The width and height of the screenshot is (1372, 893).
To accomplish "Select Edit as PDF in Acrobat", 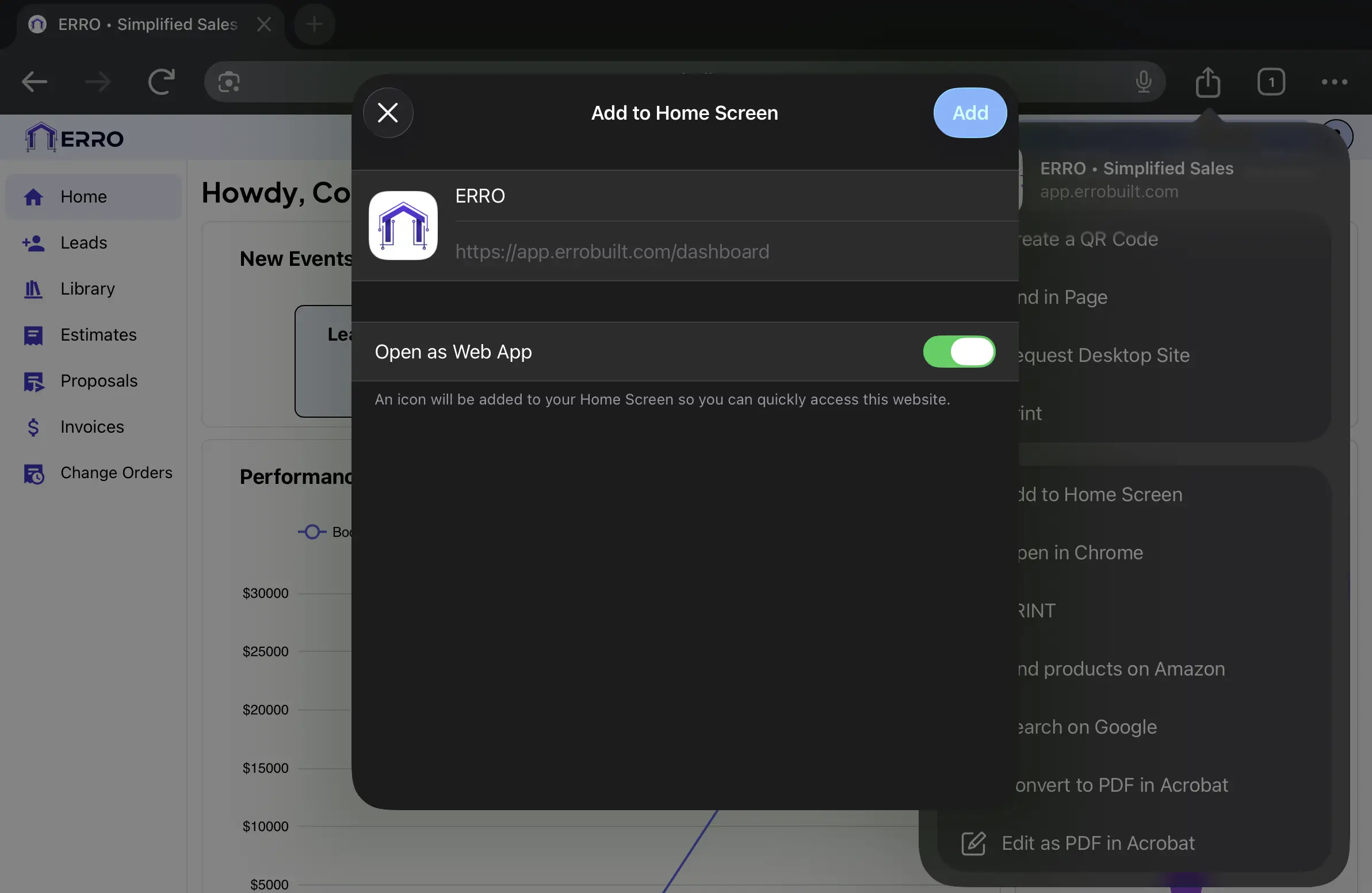I will (x=1098, y=843).
